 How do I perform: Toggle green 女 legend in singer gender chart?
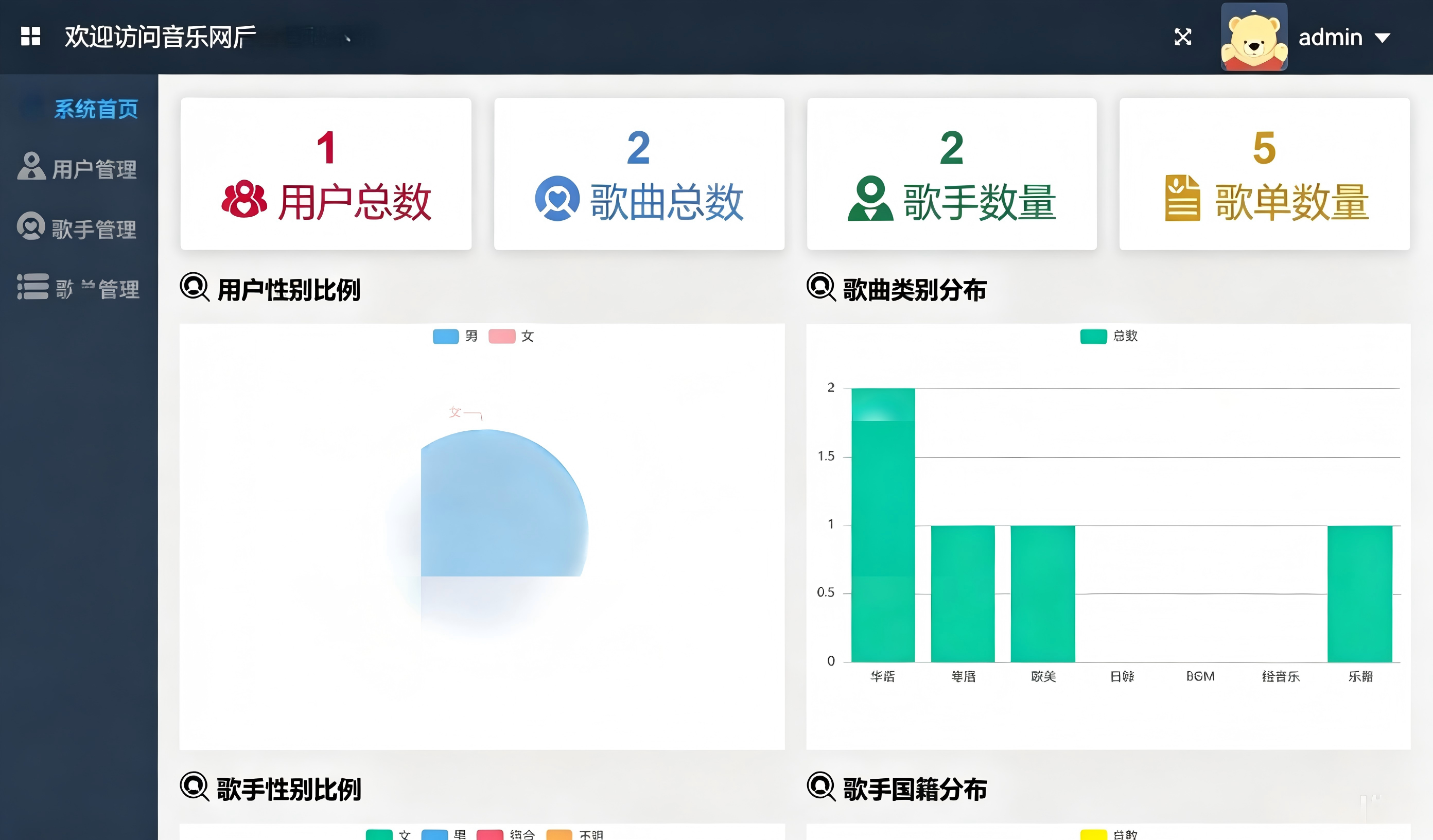tap(389, 834)
